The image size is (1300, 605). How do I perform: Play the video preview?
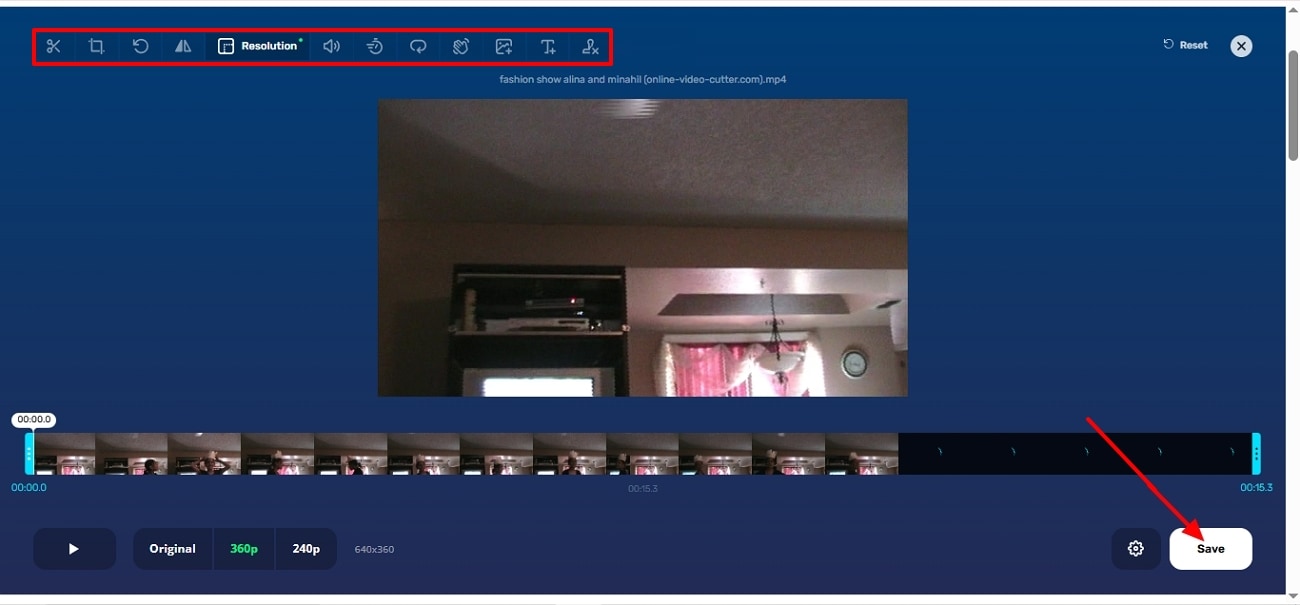pos(74,548)
